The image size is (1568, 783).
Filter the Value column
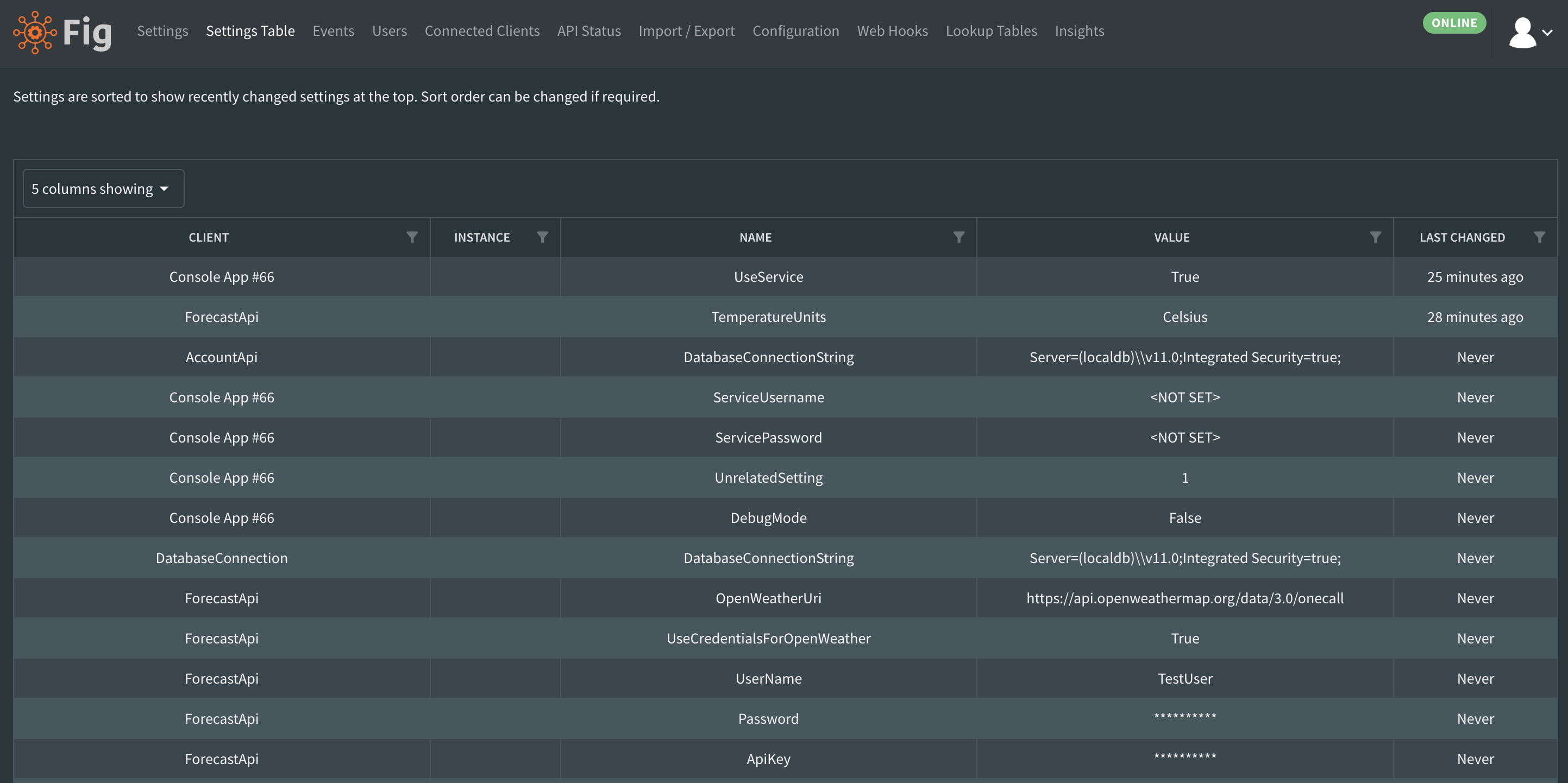pos(1375,237)
